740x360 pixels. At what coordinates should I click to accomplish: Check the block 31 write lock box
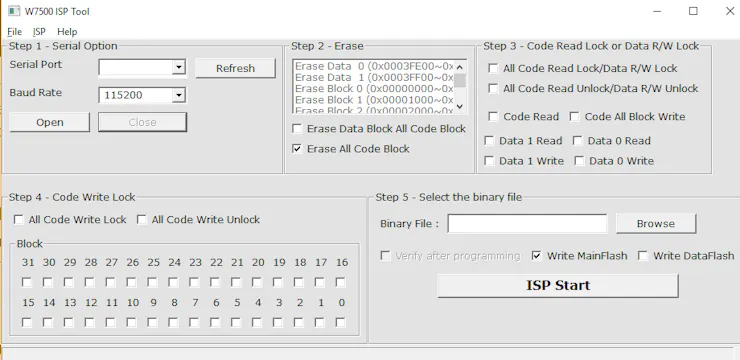pyautogui.click(x=27, y=282)
